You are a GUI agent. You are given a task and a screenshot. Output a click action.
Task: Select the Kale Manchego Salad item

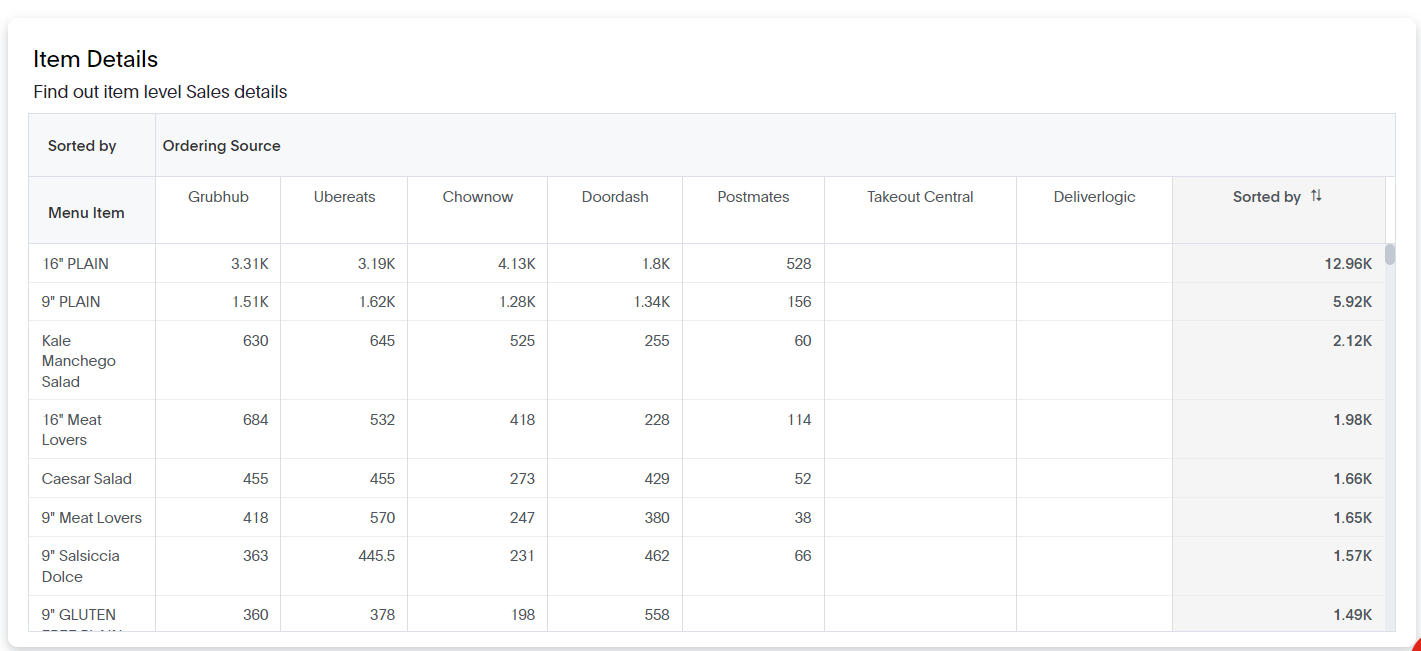[x=78, y=361]
